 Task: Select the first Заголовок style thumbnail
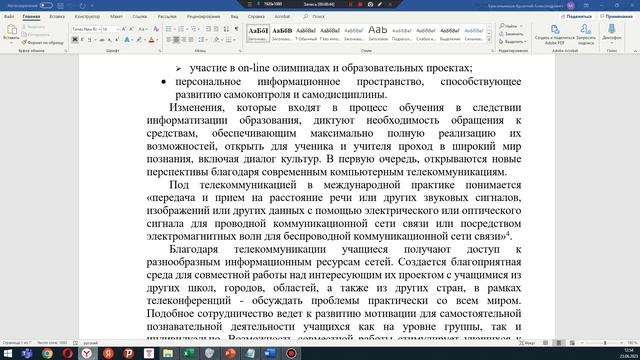[258, 33]
